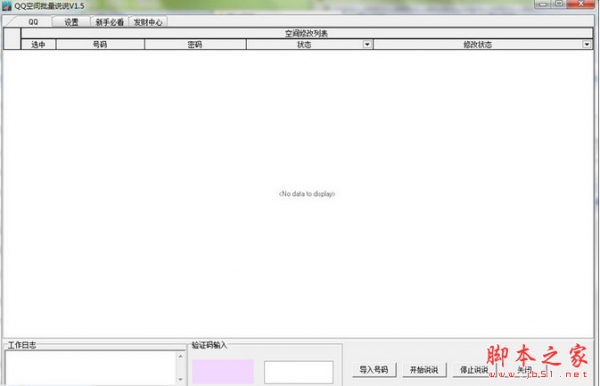This screenshot has height=386, width=600.
Task: Click the 状态 column header
Action: click(304, 44)
